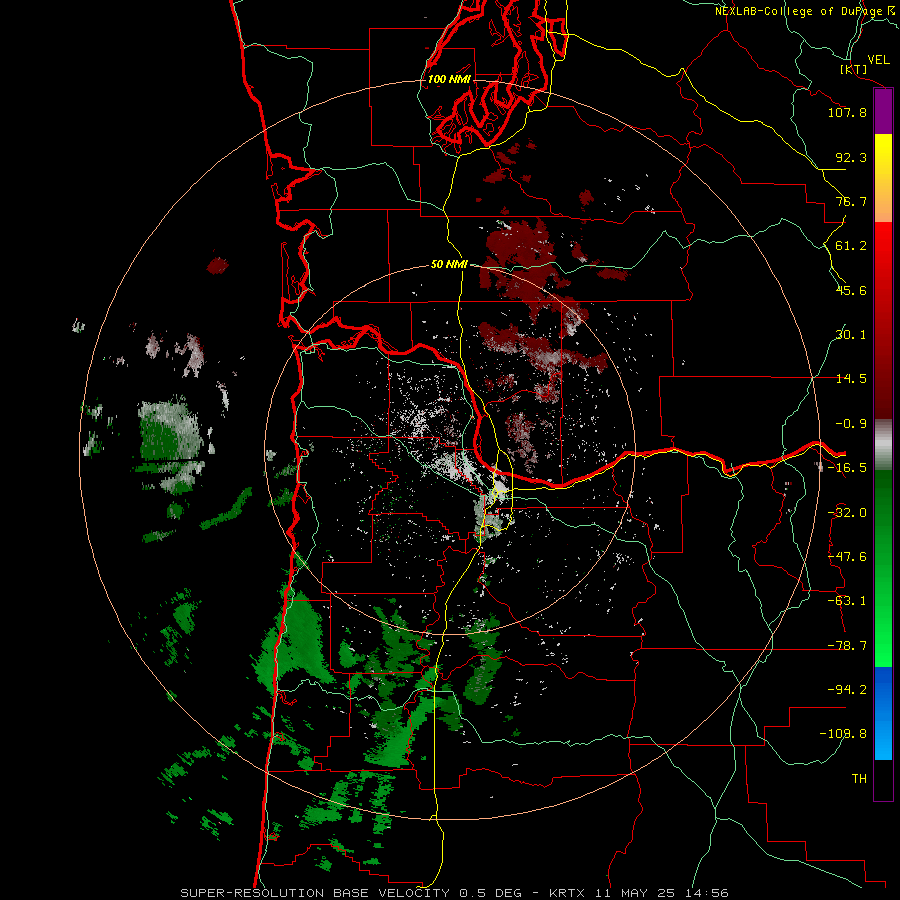Click the 30.1 velocity scale value
The image size is (900, 900).
coord(851,335)
